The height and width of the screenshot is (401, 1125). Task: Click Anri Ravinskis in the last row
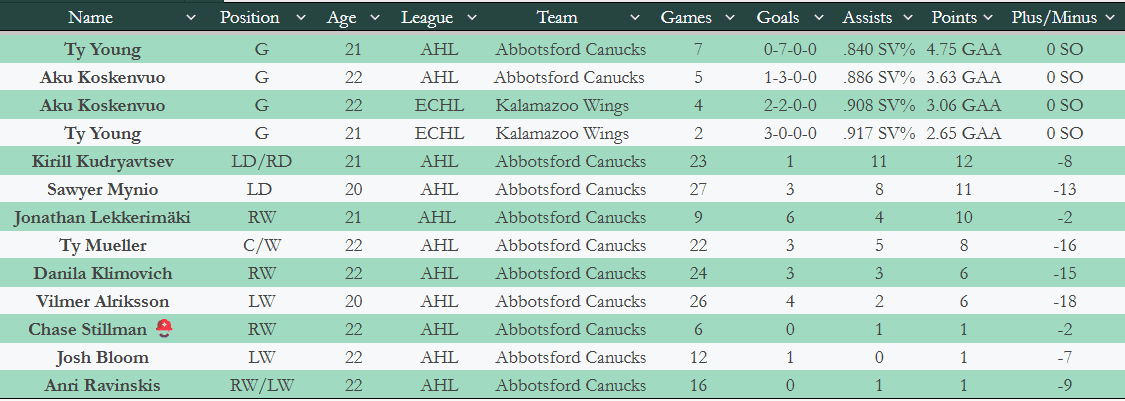[x=102, y=386]
